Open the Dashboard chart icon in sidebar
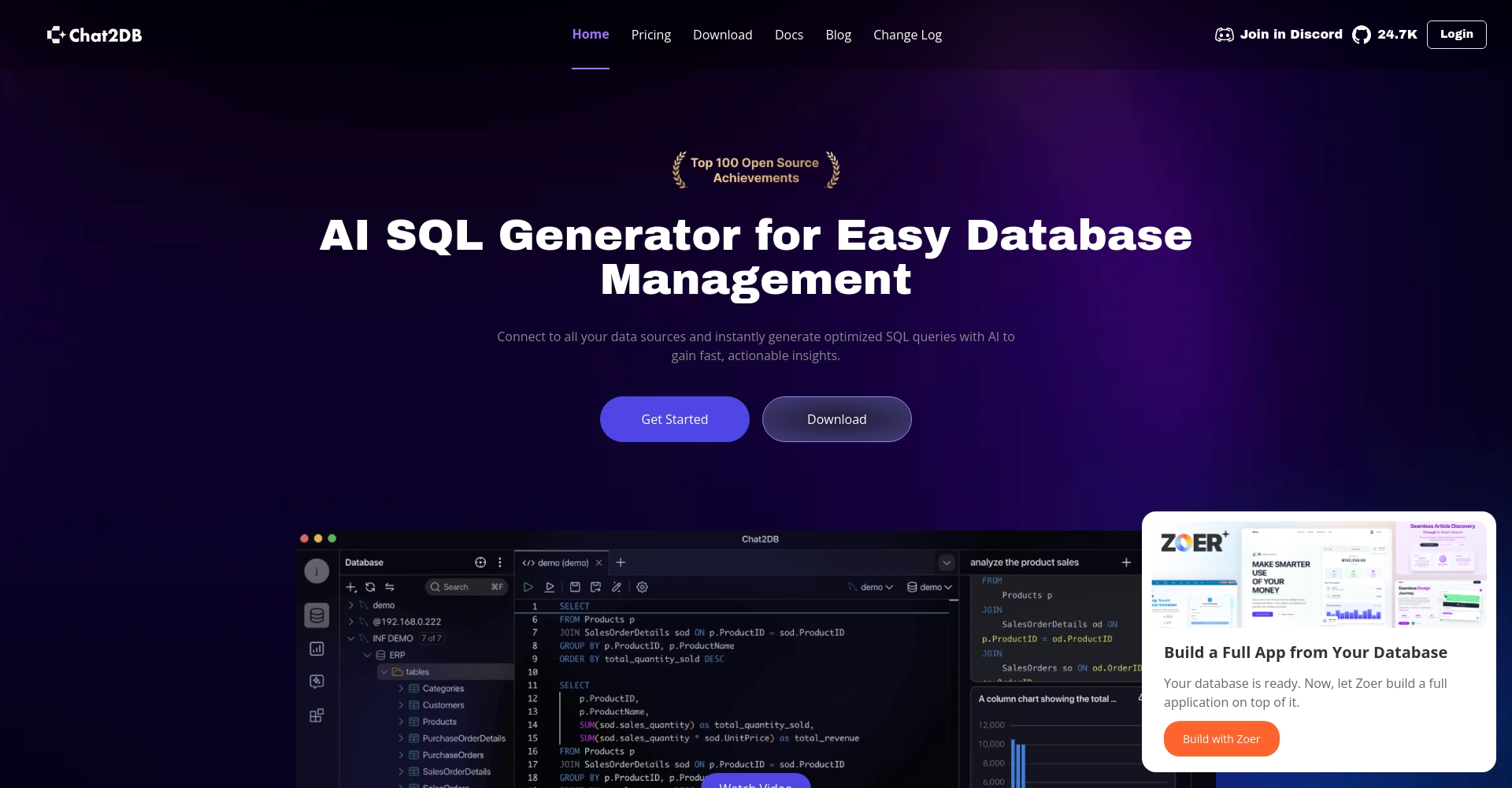 pyautogui.click(x=317, y=649)
